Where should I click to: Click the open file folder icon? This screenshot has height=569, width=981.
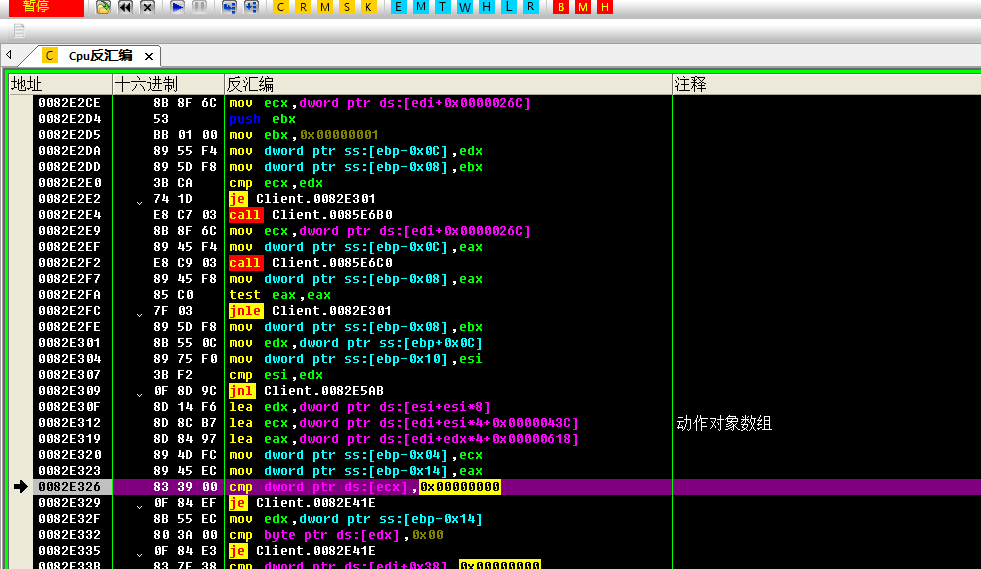(103, 7)
